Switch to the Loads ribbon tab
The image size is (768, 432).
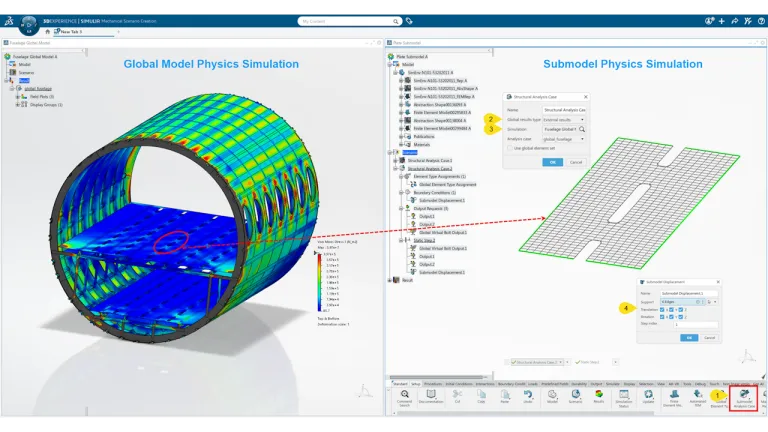coord(533,384)
